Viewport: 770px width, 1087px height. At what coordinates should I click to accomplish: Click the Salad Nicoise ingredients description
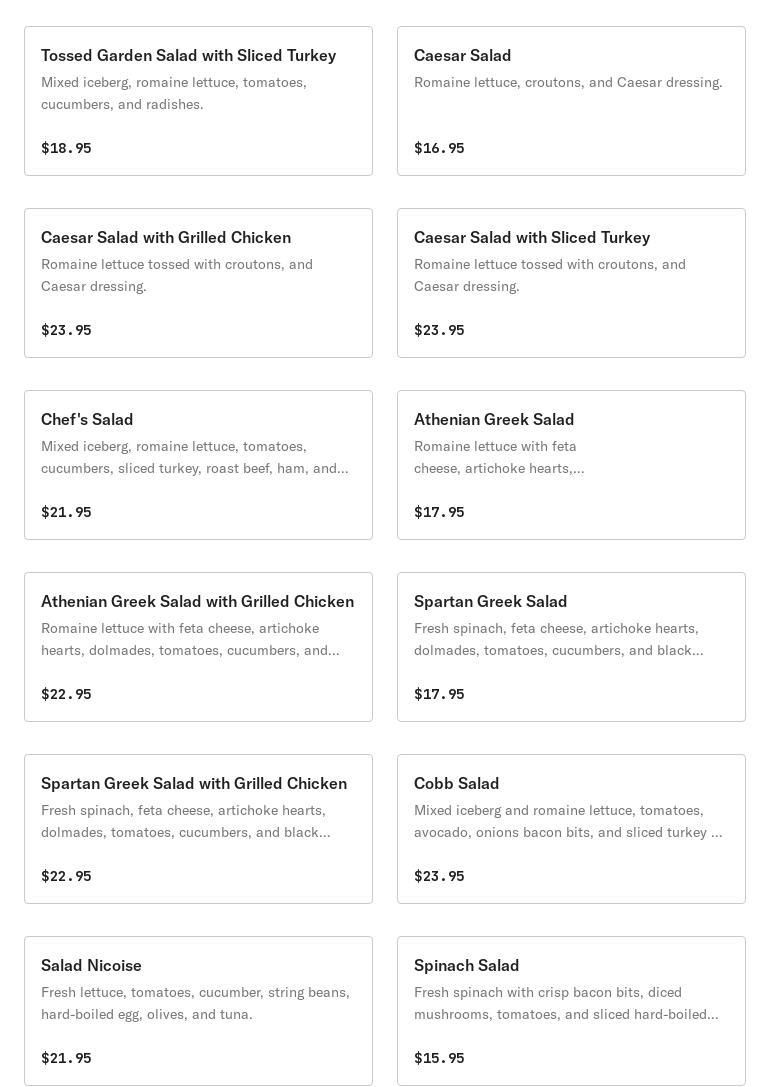coord(195,1003)
